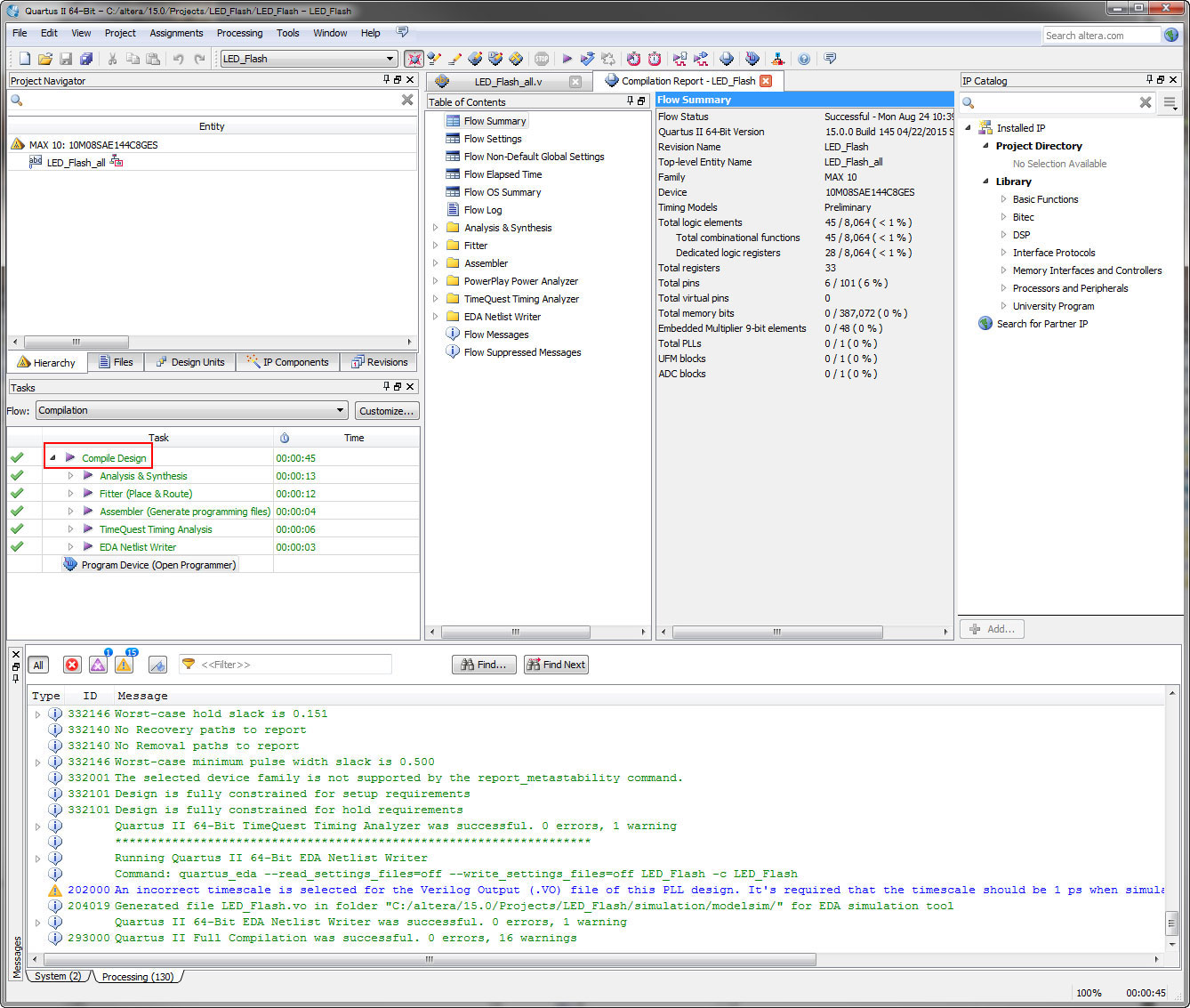Show only error messages icon

pos(72,665)
